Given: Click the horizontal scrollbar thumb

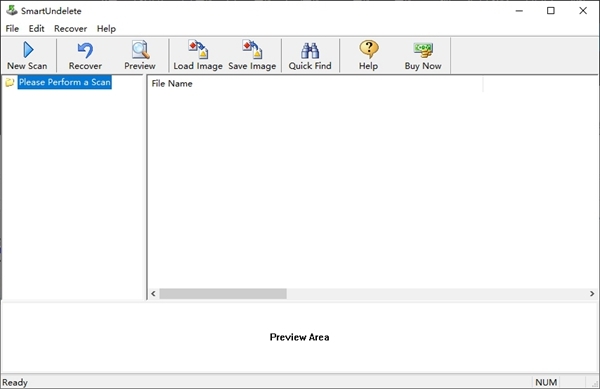Looking at the screenshot, I should (x=223, y=294).
